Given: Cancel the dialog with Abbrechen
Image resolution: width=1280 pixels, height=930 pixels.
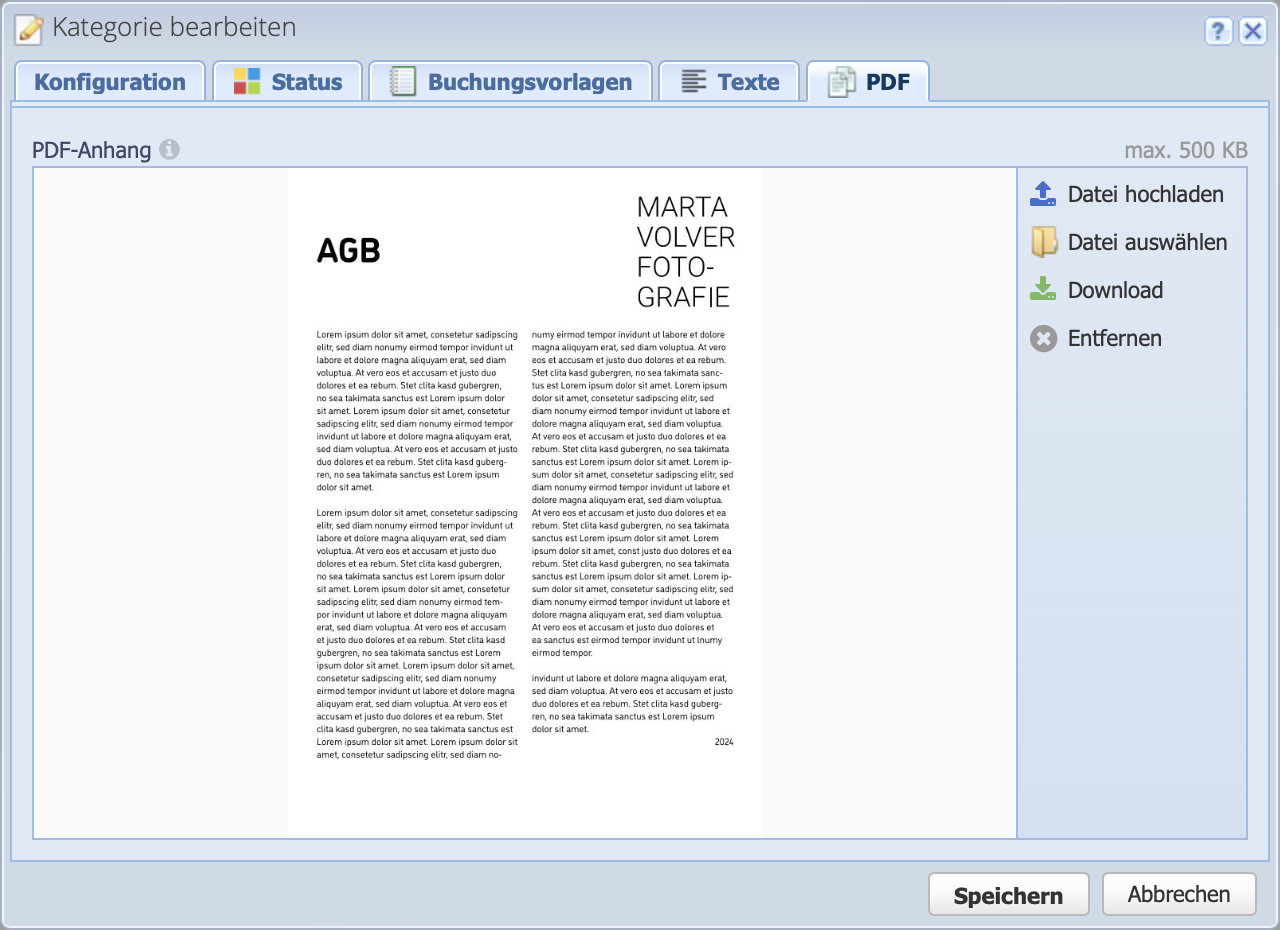Looking at the screenshot, I should tap(1179, 894).
